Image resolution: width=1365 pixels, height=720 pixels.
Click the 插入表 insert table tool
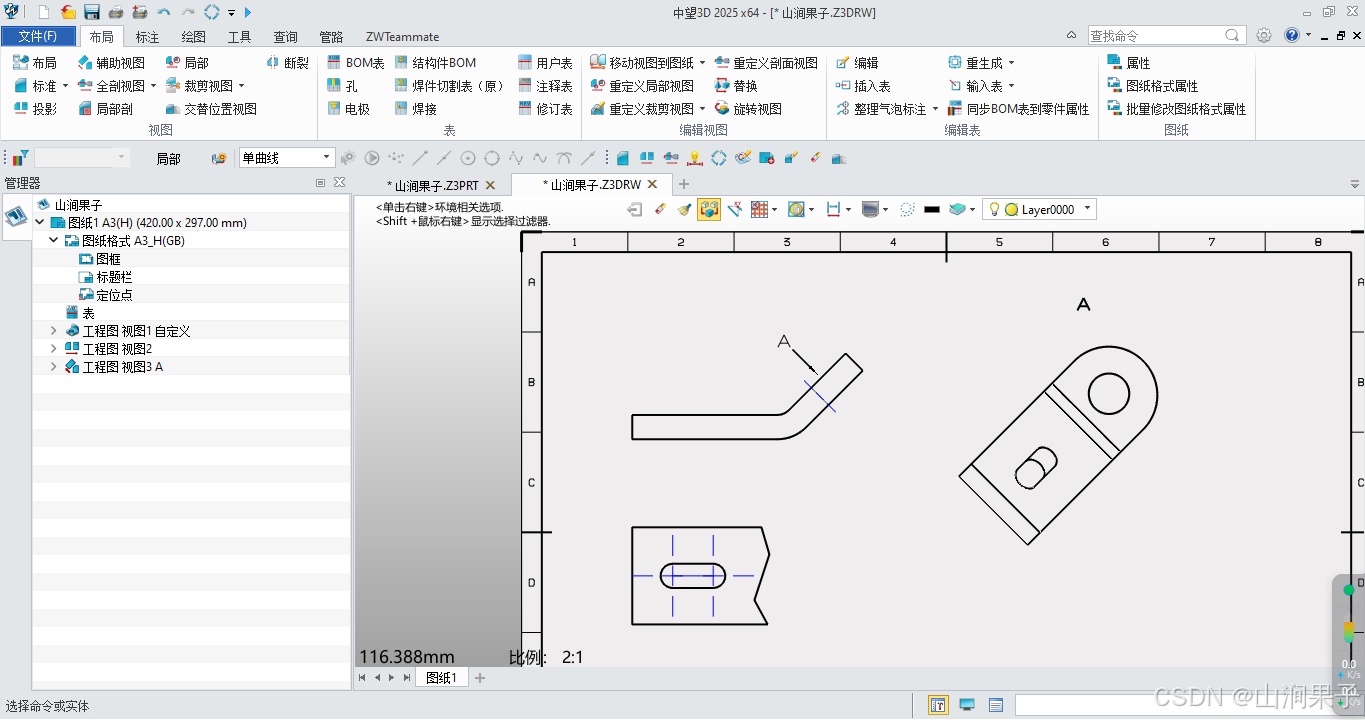tap(863, 86)
